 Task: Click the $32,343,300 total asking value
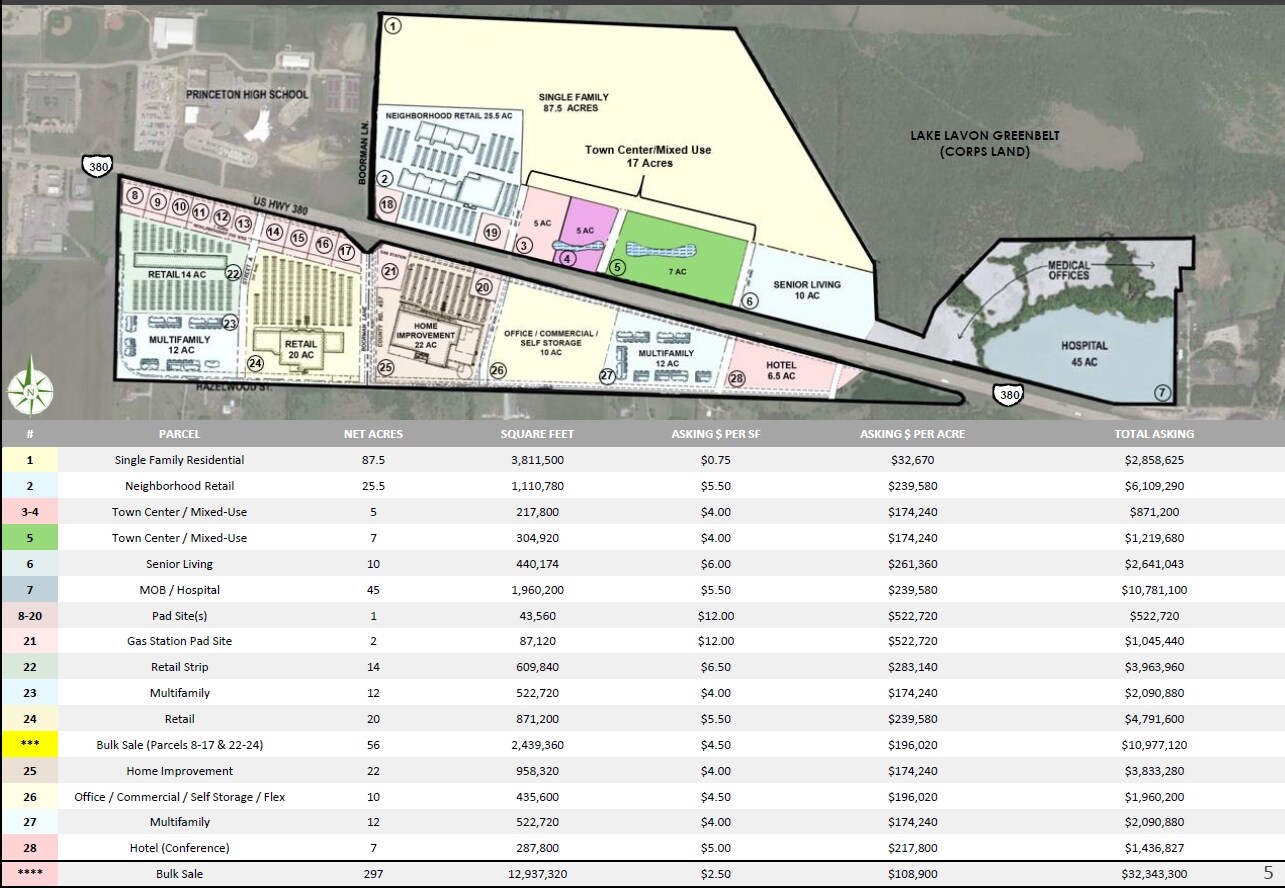(1154, 874)
